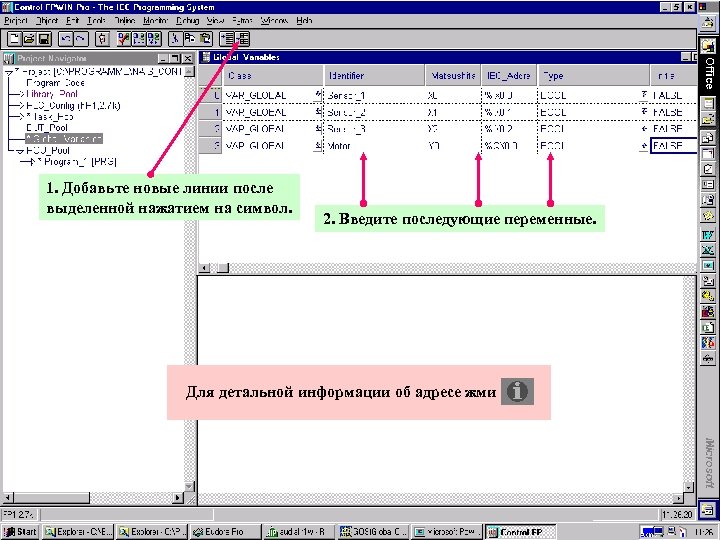Click the active FALSE cell in Motor row
The width and height of the screenshot is (720, 540).
click(674, 146)
